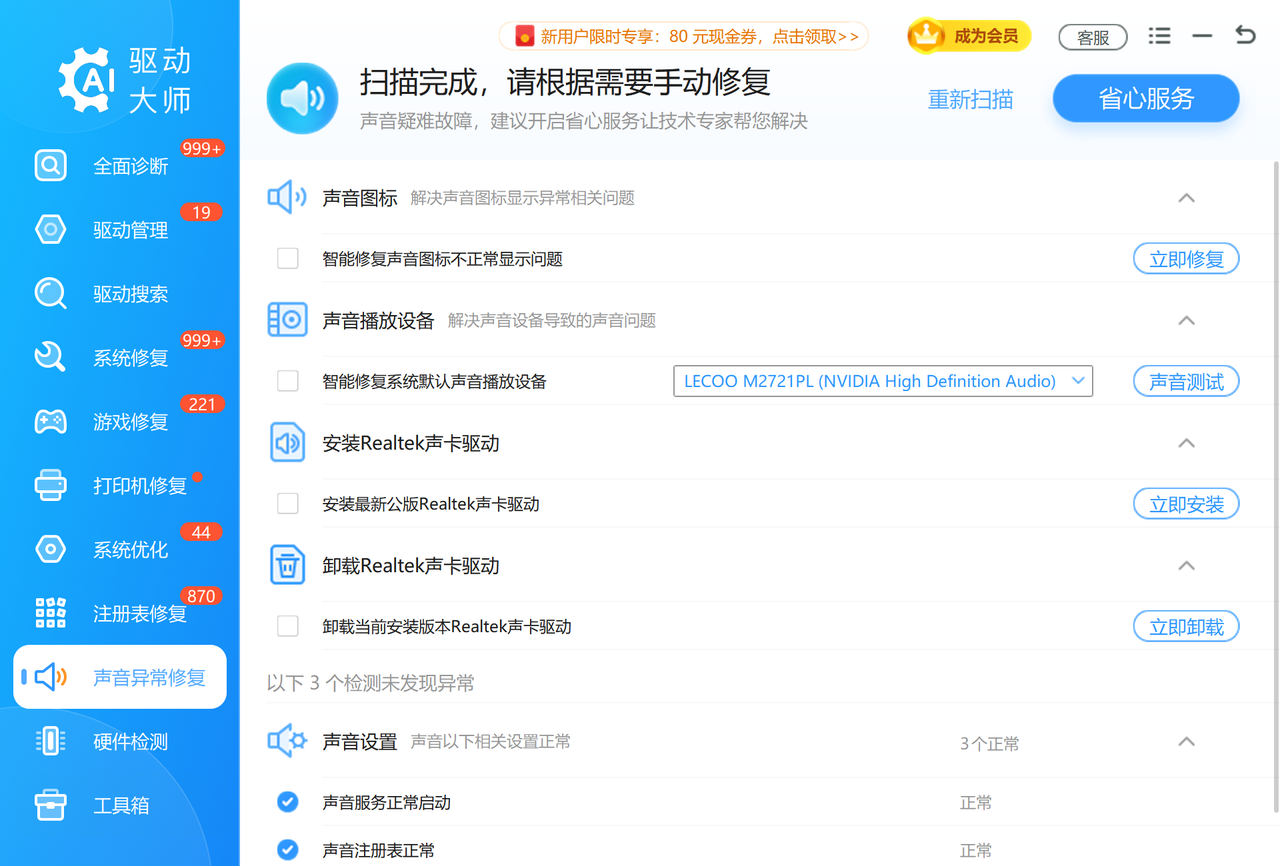Click the 声音播放设备 section speaker-box icon
Image resolution: width=1280 pixels, height=866 pixels.
tap(288, 320)
